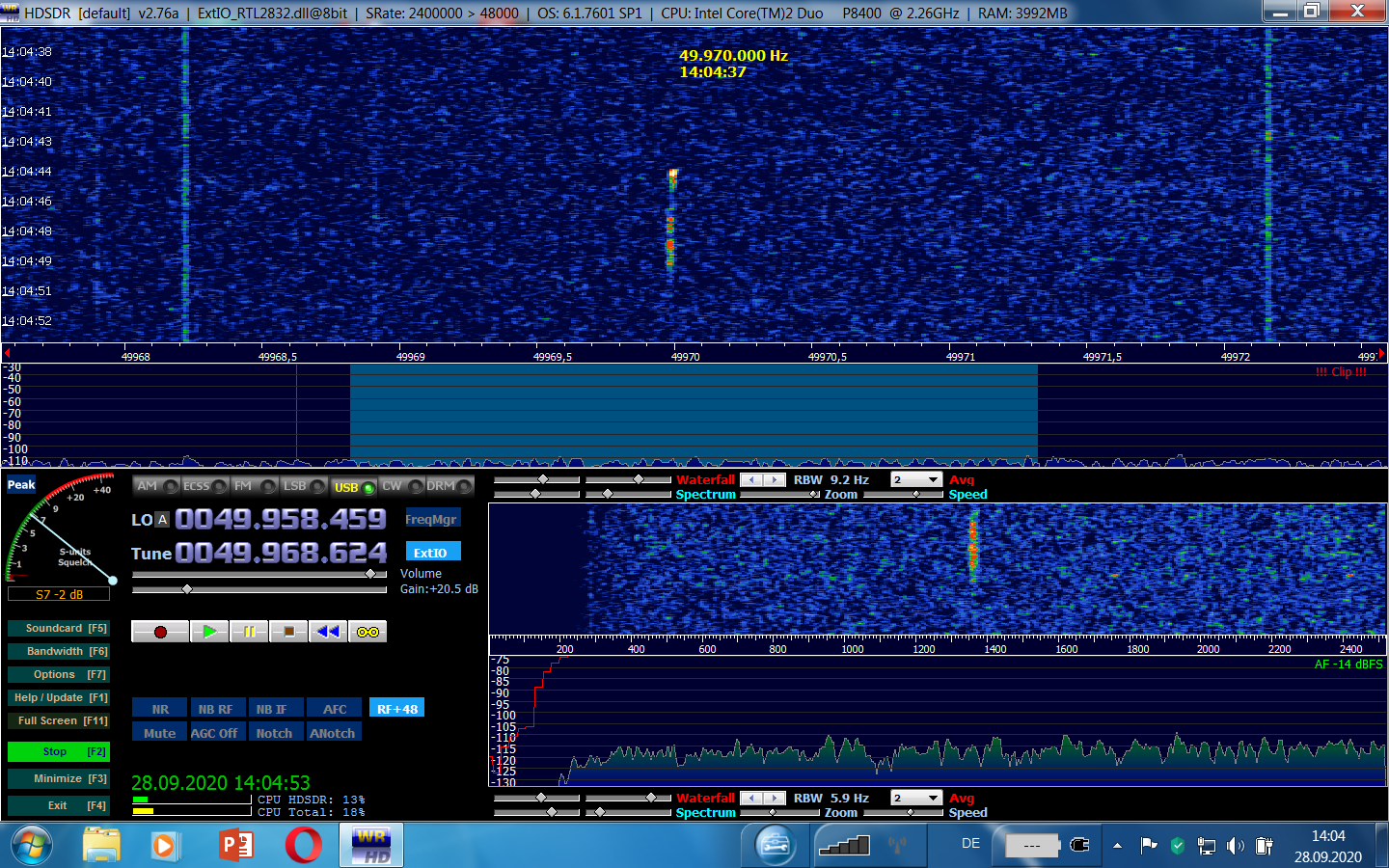Switch to Full Screen [F11]

(x=58, y=720)
